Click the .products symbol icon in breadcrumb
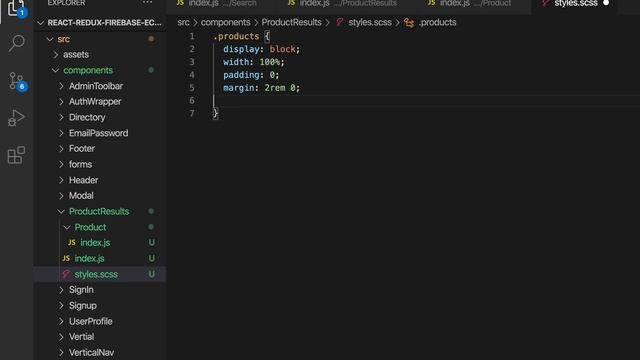The height and width of the screenshot is (360, 640). coord(409,22)
